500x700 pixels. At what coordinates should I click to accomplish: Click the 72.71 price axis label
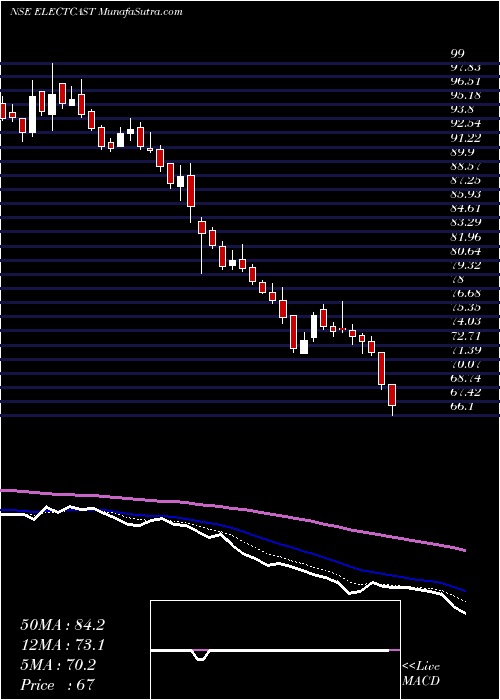pos(466,336)
